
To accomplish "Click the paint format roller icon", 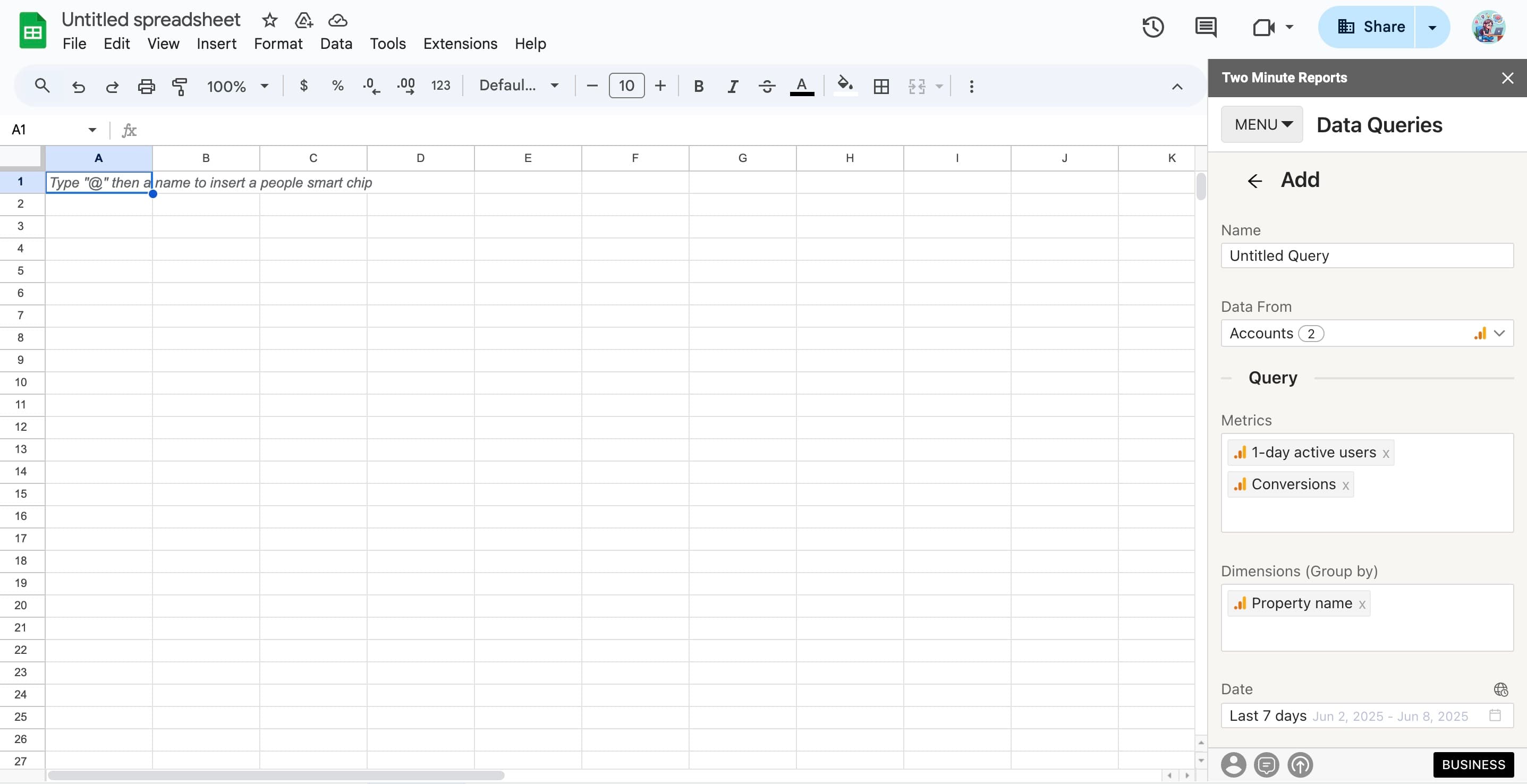I will click(180, 87).
